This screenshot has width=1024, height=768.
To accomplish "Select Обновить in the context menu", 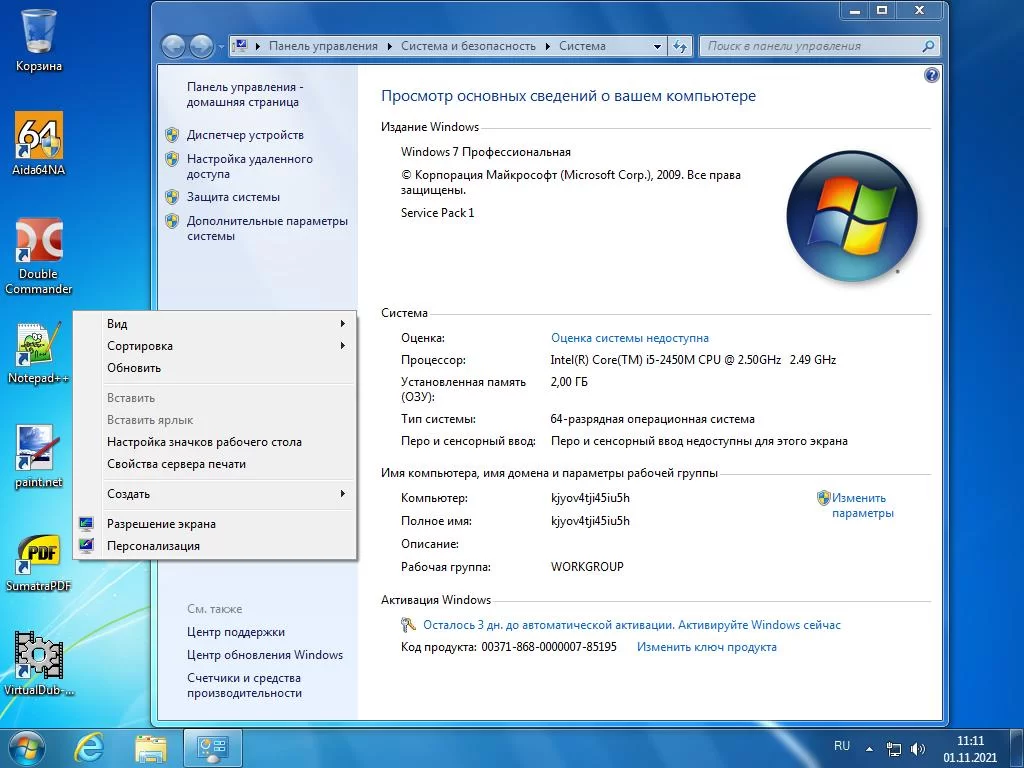I will (134, 368).
